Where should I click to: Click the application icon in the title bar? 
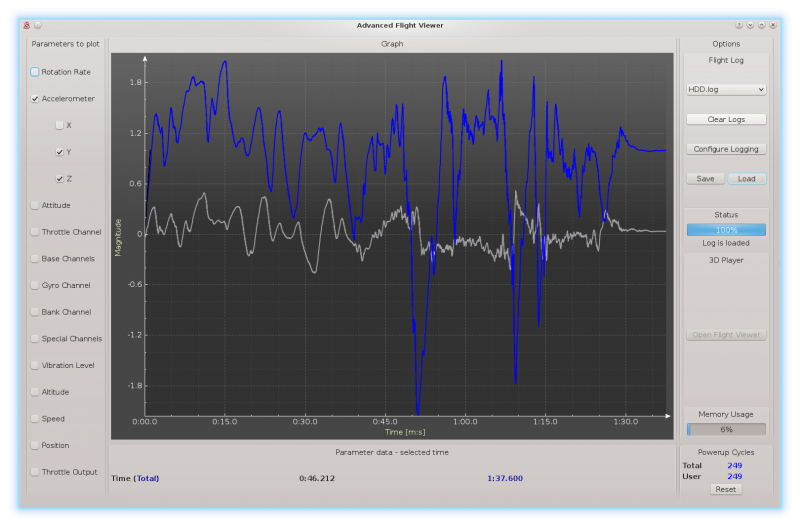click(27, 25)
